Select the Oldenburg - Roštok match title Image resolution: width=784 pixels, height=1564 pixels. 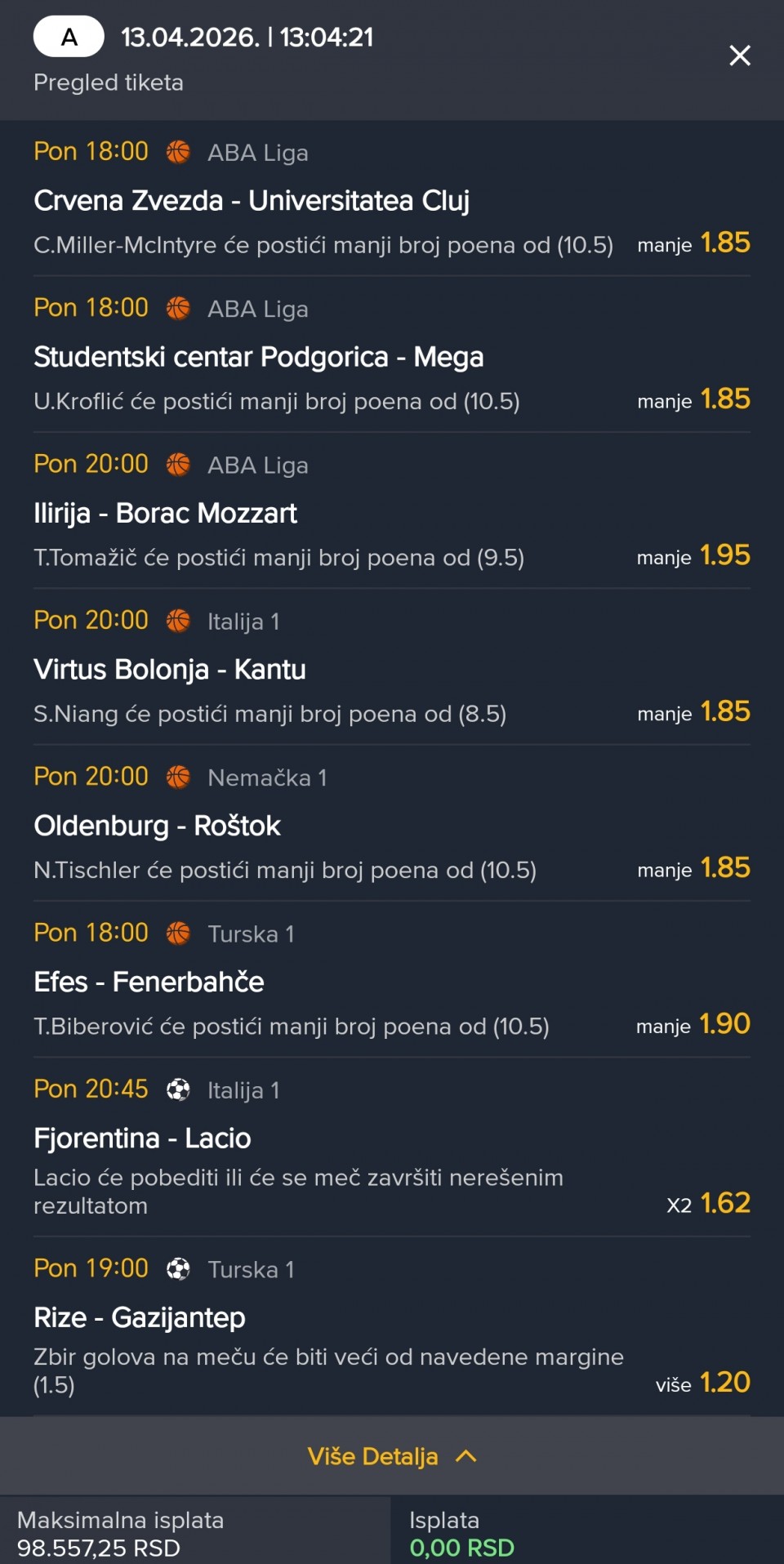[157, 826]
